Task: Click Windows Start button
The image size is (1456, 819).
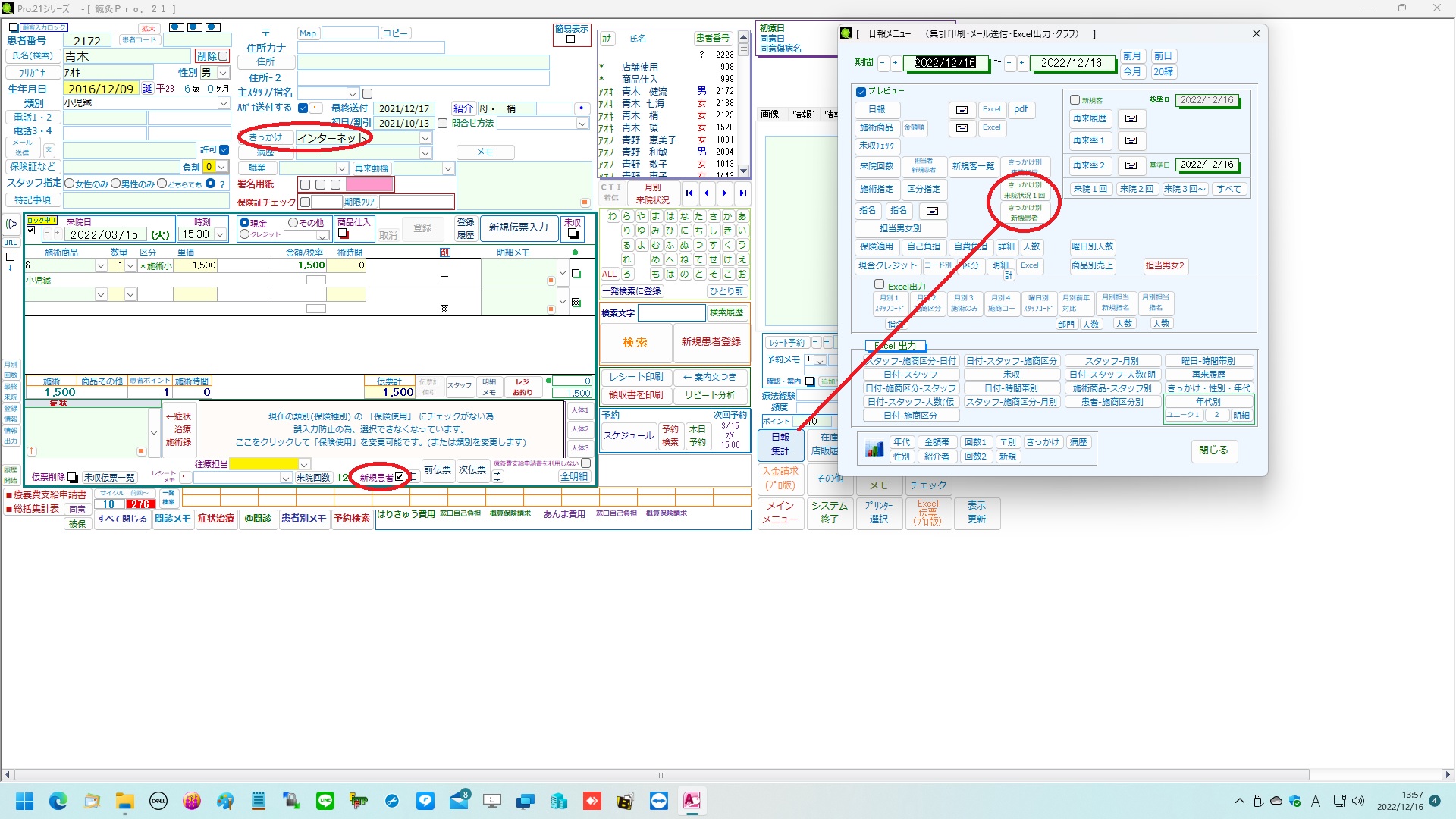Action: pos(25,800)
